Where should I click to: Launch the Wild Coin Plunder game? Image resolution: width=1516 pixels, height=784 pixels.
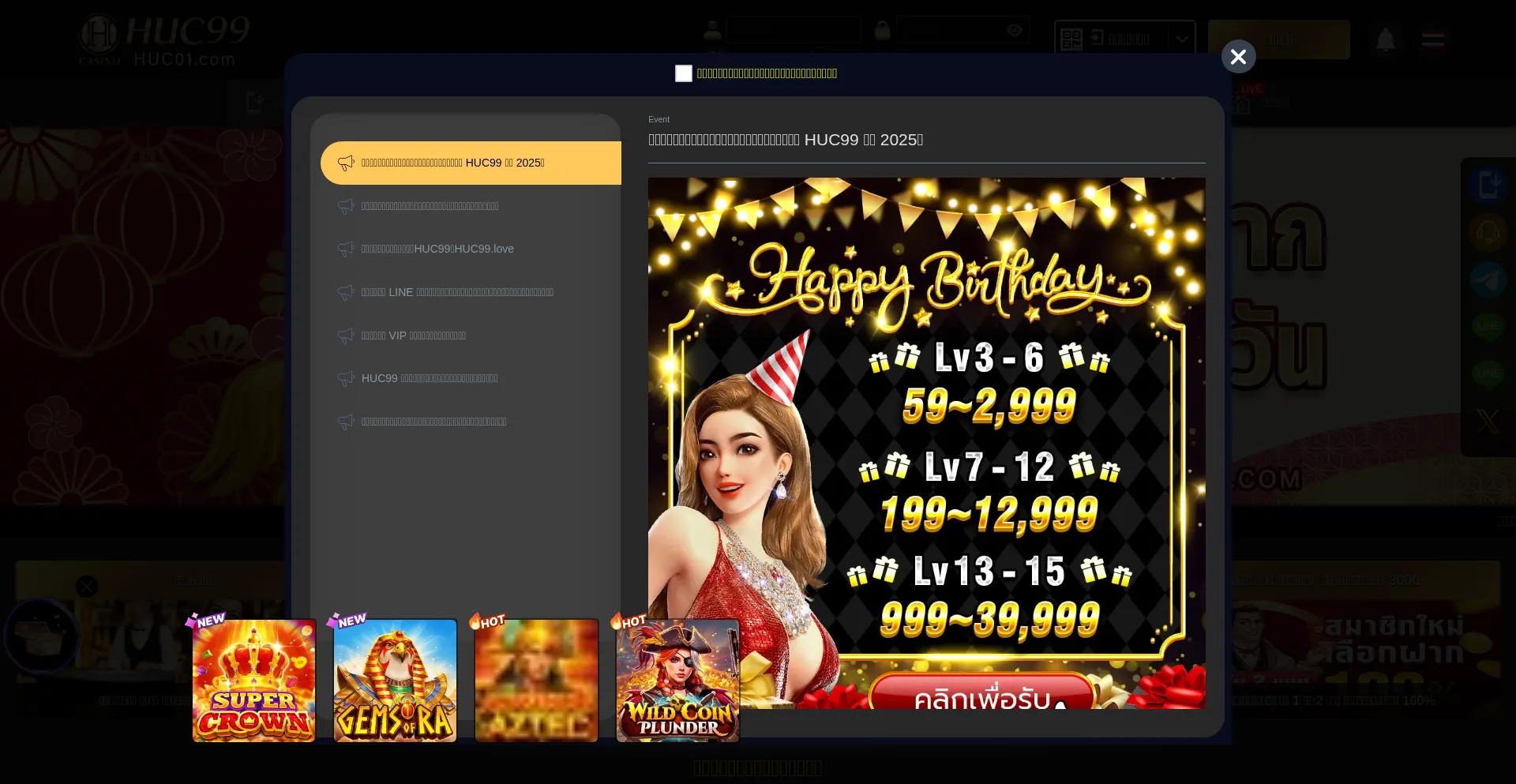[677, 681]
